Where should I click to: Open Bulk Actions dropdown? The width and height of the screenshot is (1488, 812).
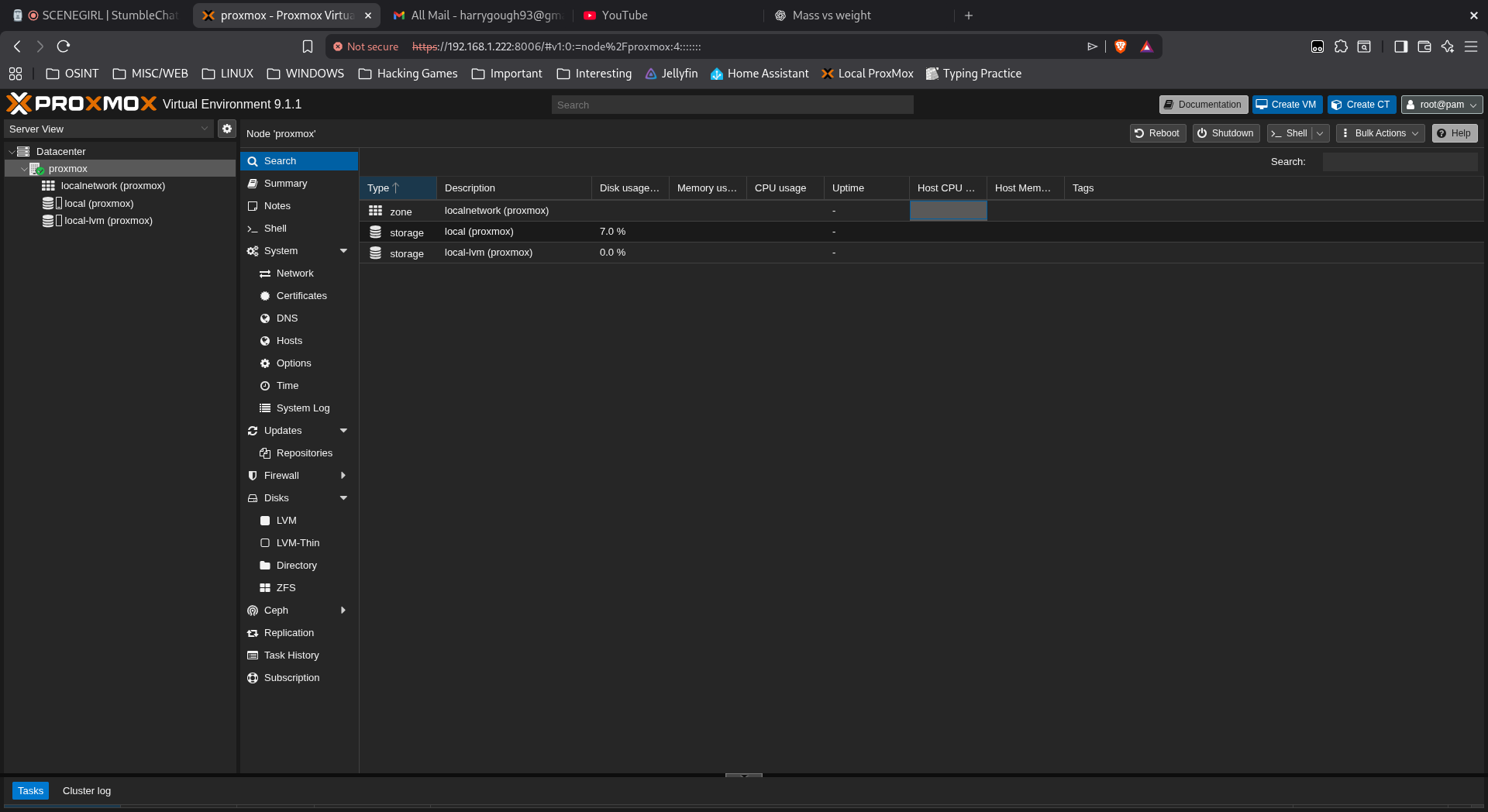click(x=1379, y=133)
